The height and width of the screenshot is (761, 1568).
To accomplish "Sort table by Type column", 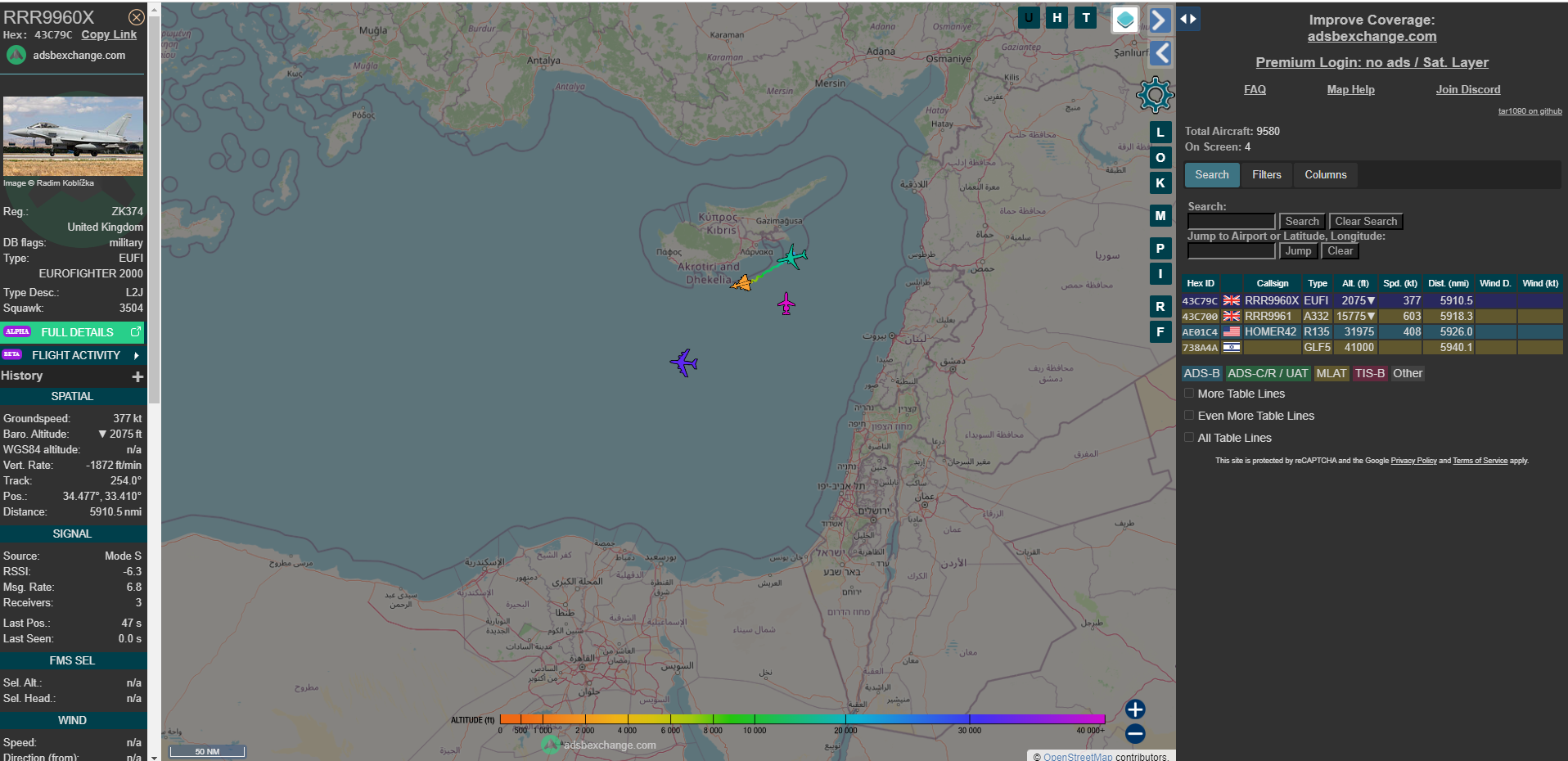I will point(1318,283).
